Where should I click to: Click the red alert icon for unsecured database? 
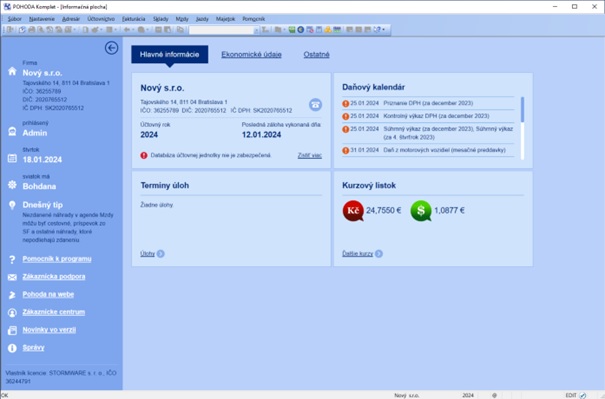(144, 156)
